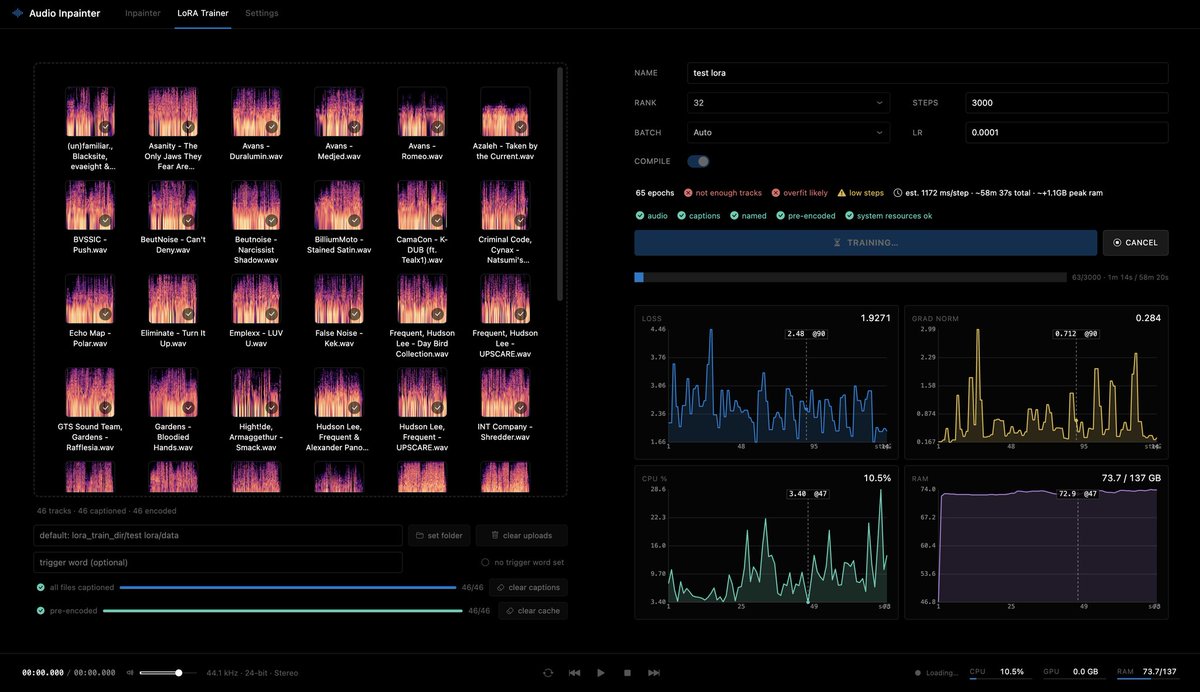Click the LOSS chart
The height and width of the screenshot is (692, 1200).
tap(766, 380)
